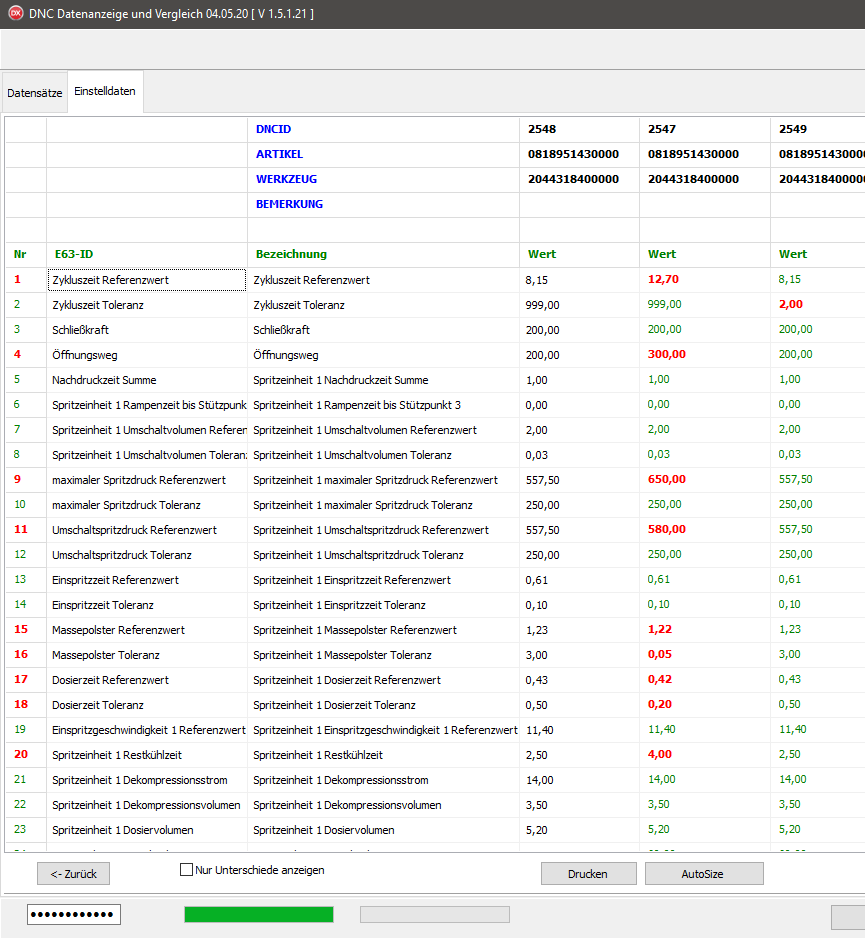Click the Drucken button
This screenshot has width=865, height=938.
point(588,873)
